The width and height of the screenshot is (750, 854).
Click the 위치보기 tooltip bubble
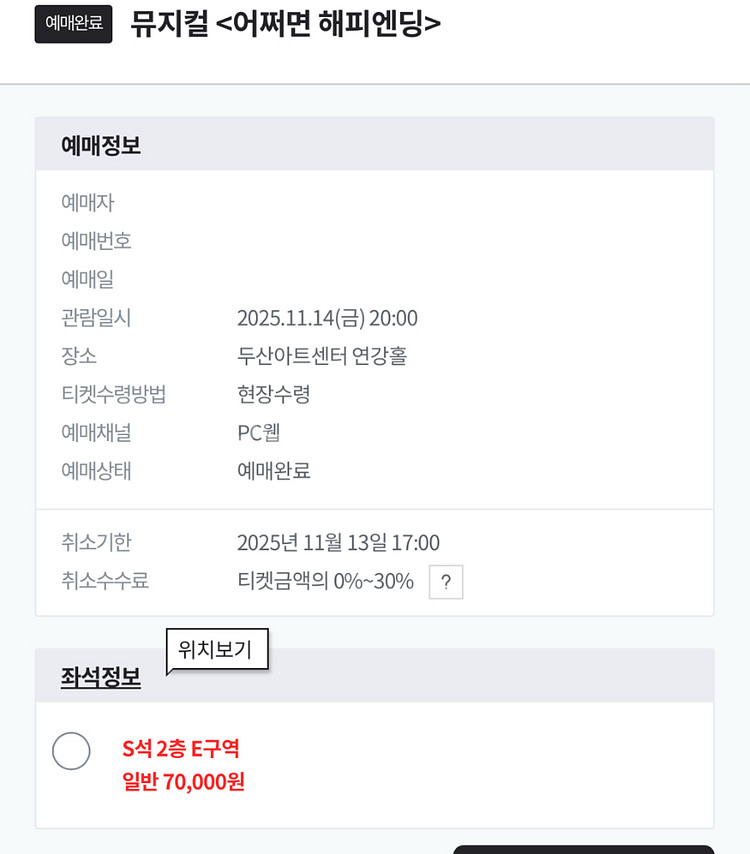click(215, 650)
